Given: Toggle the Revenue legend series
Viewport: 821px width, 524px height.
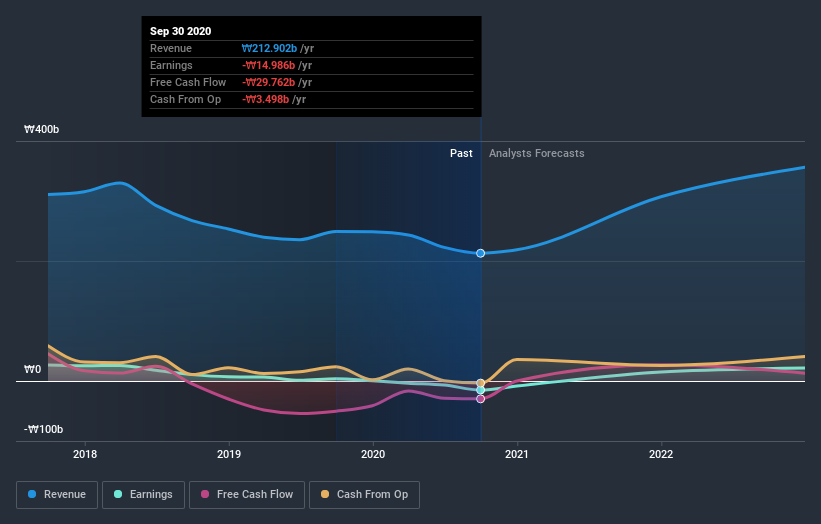Looking at the screenshot, I should point(57,495).
